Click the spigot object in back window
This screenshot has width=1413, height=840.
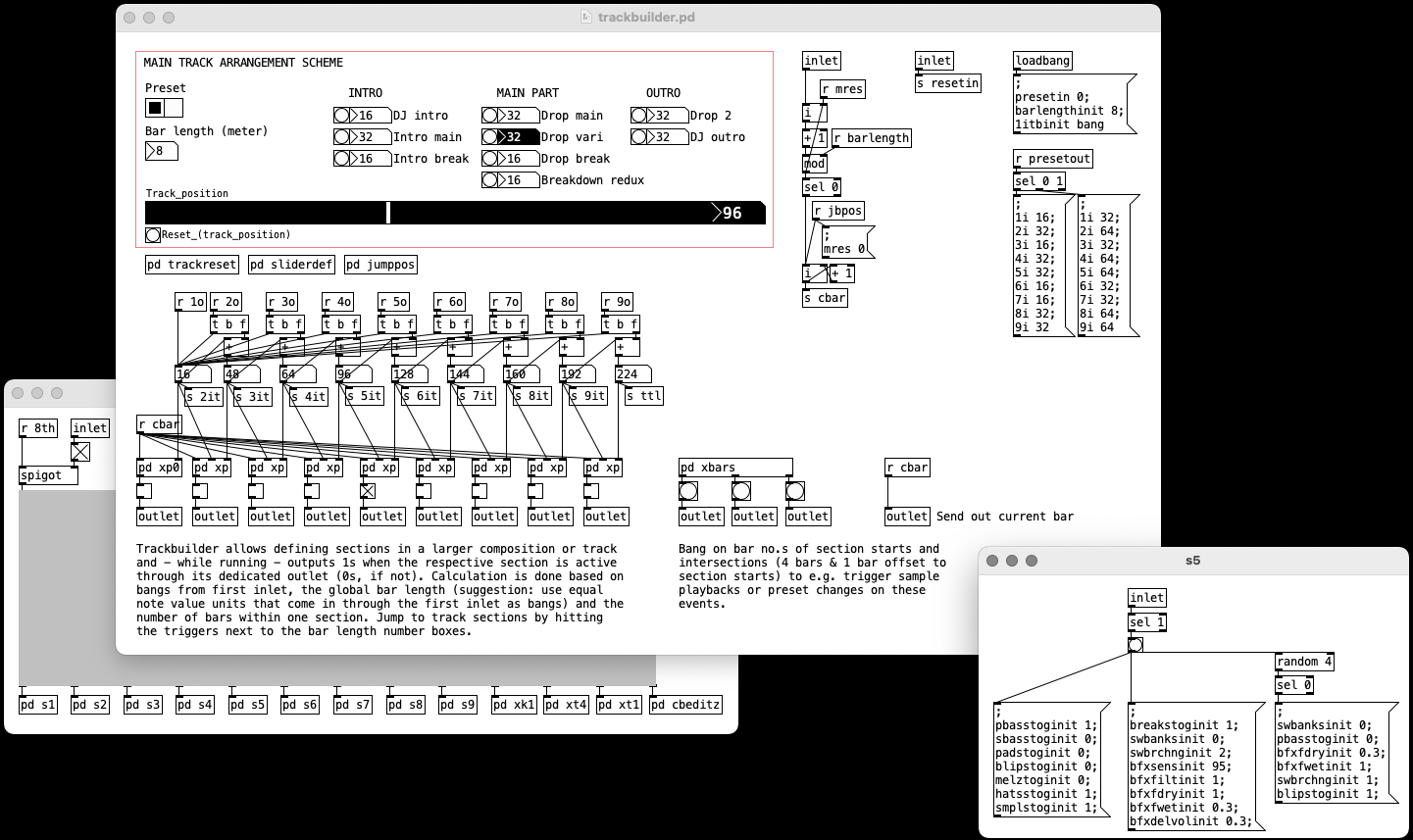[48, 475]
